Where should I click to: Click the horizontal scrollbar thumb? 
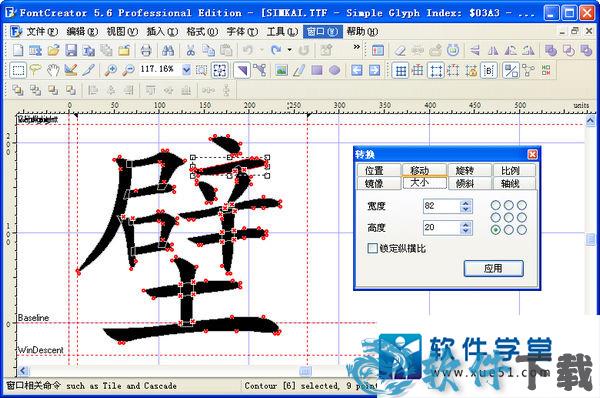click(305, 371)
